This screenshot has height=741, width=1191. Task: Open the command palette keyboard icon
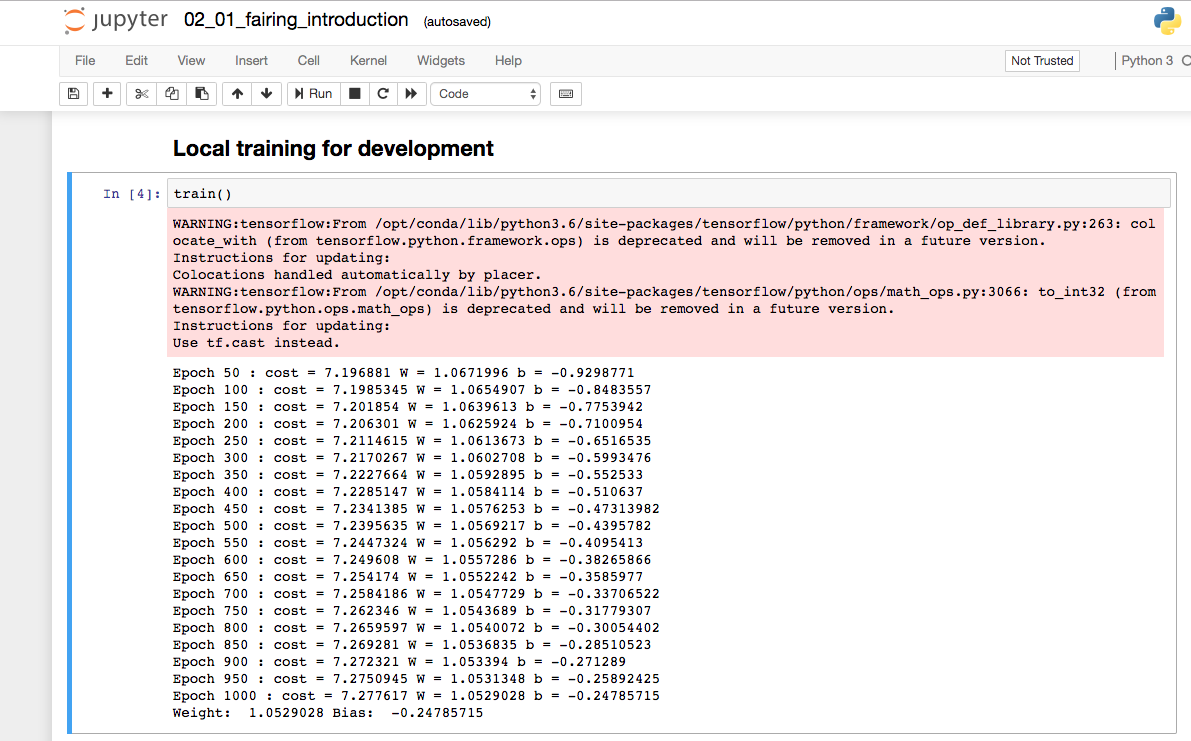(x=566, y=94)
